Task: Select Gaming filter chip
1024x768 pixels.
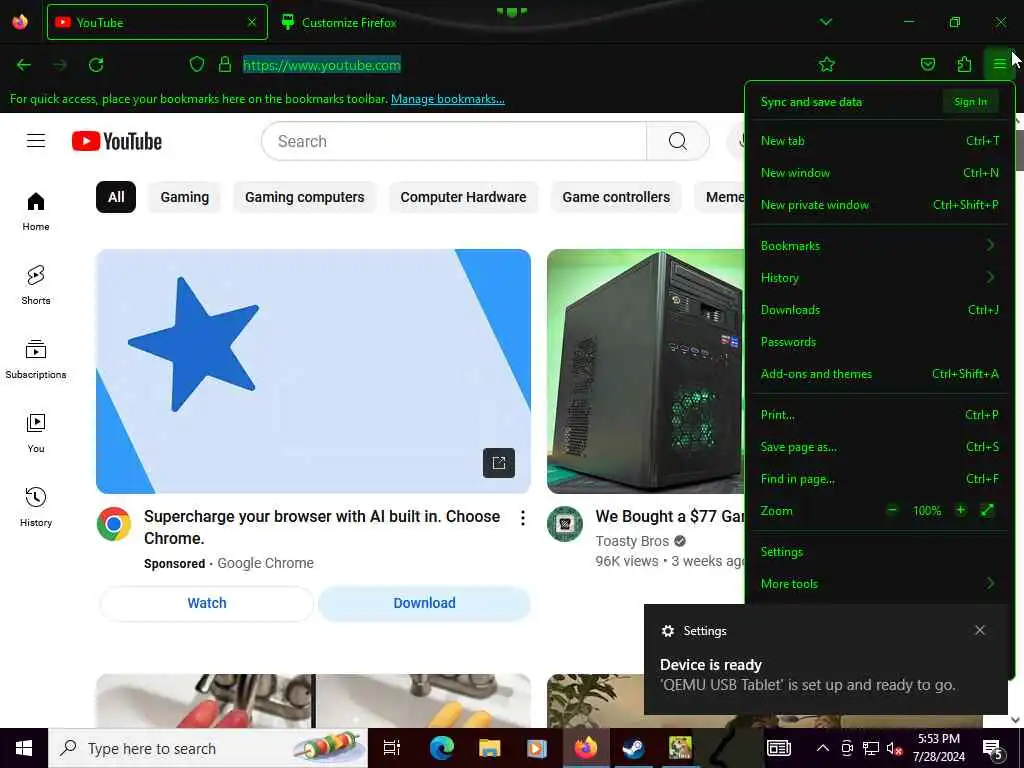Action: [185, 197]
